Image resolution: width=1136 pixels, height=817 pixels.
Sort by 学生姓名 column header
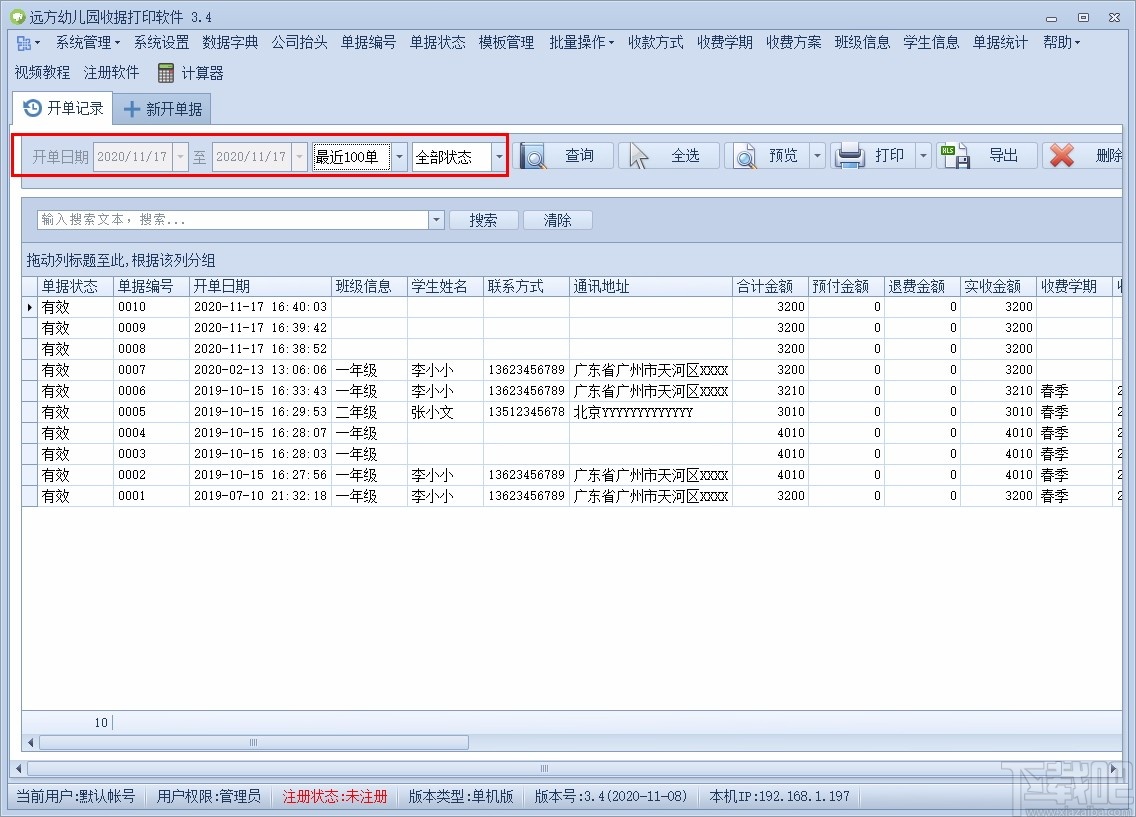445,286
